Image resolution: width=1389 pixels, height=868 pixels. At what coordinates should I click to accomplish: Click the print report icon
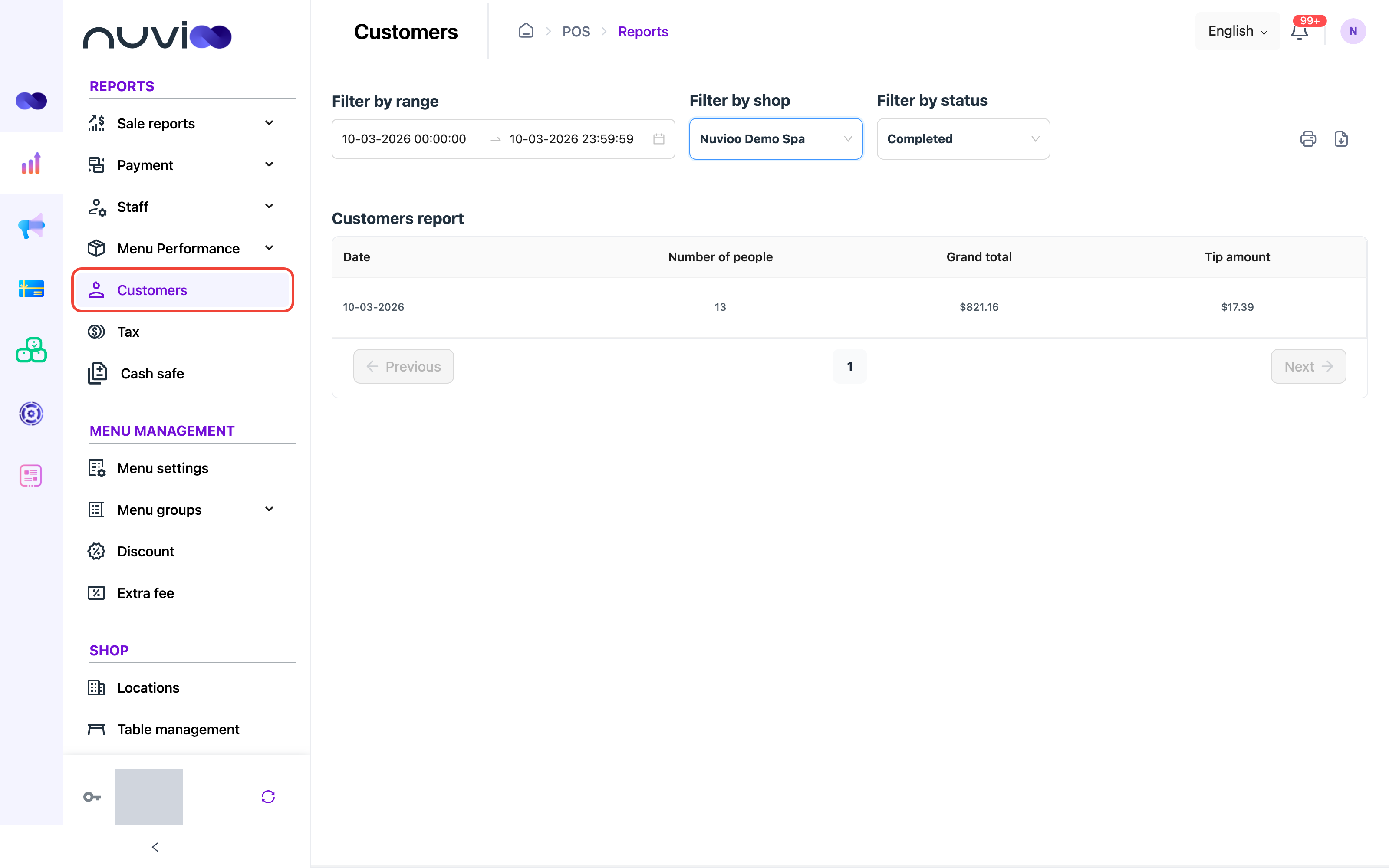coord(1307,139)
